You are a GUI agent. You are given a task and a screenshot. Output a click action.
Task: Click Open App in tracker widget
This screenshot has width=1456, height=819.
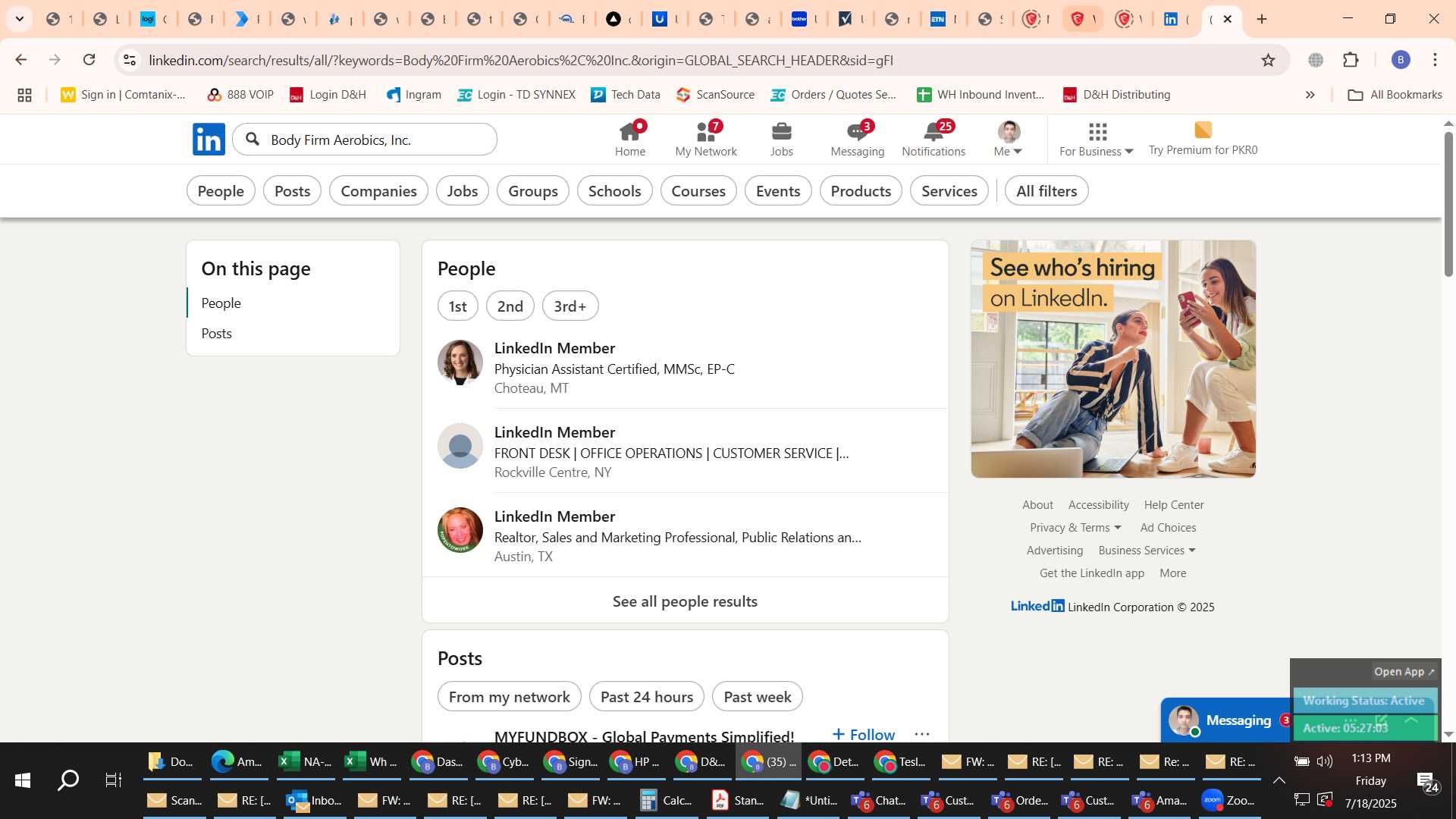coord(1404,672)
